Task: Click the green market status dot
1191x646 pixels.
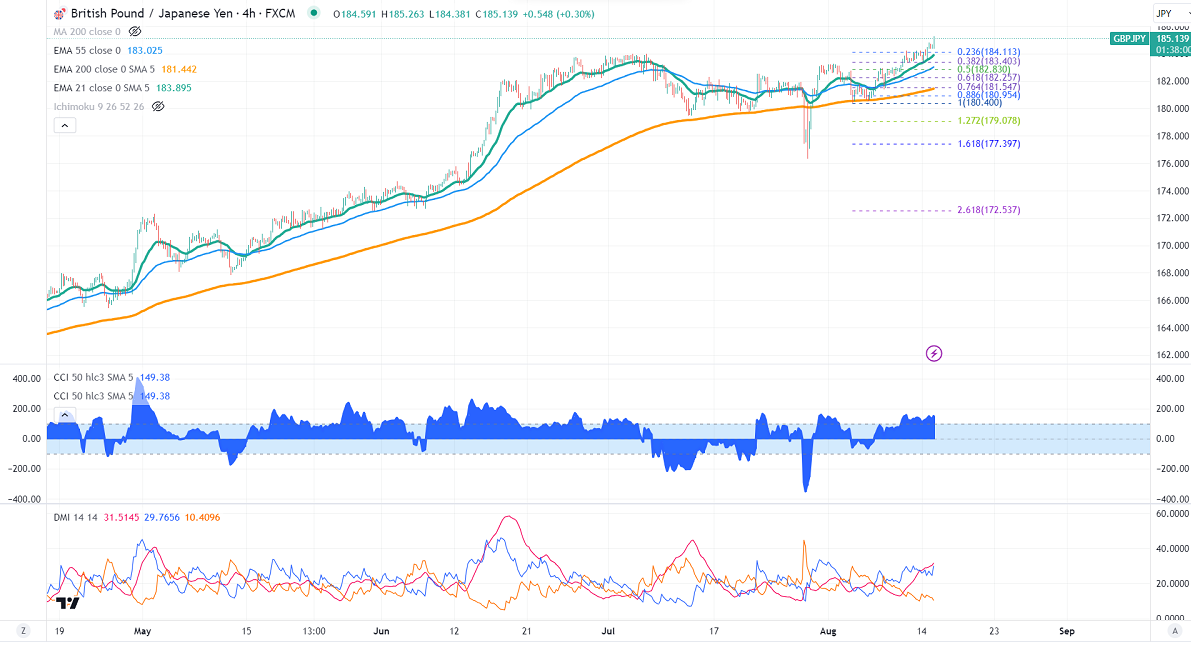Action: pyautogui.click(x=313, y=13)
